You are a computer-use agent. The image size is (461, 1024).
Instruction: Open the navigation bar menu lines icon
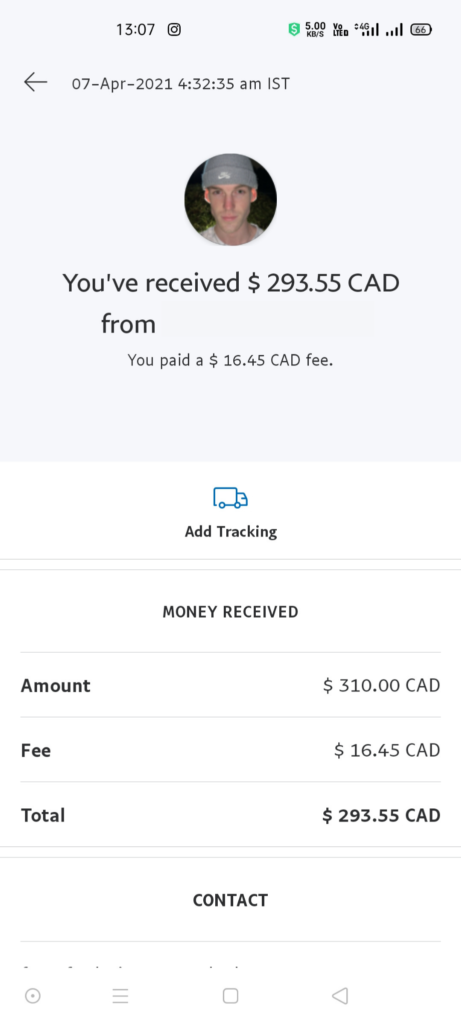[x=120, y=995]
